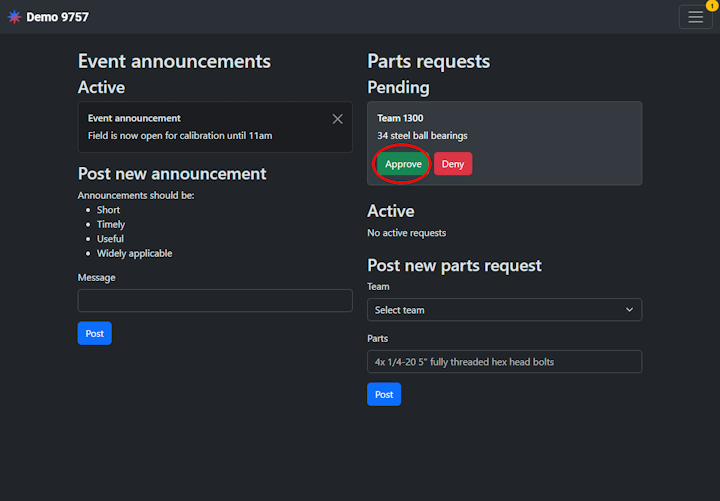Viewport: 720px width, 501px height.
Task: Approve Team 1300's parts request
Action: (403, 164)
